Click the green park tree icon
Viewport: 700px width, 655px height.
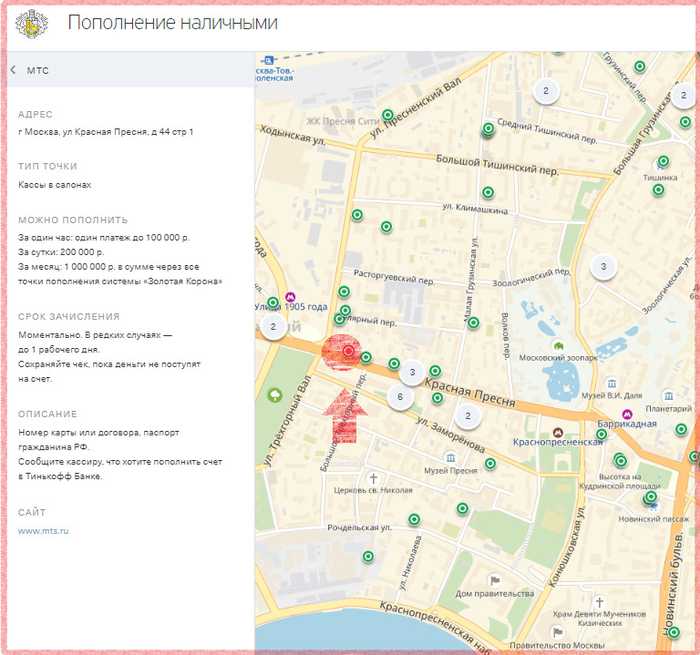pyautogui.click(x=275, y=395)
